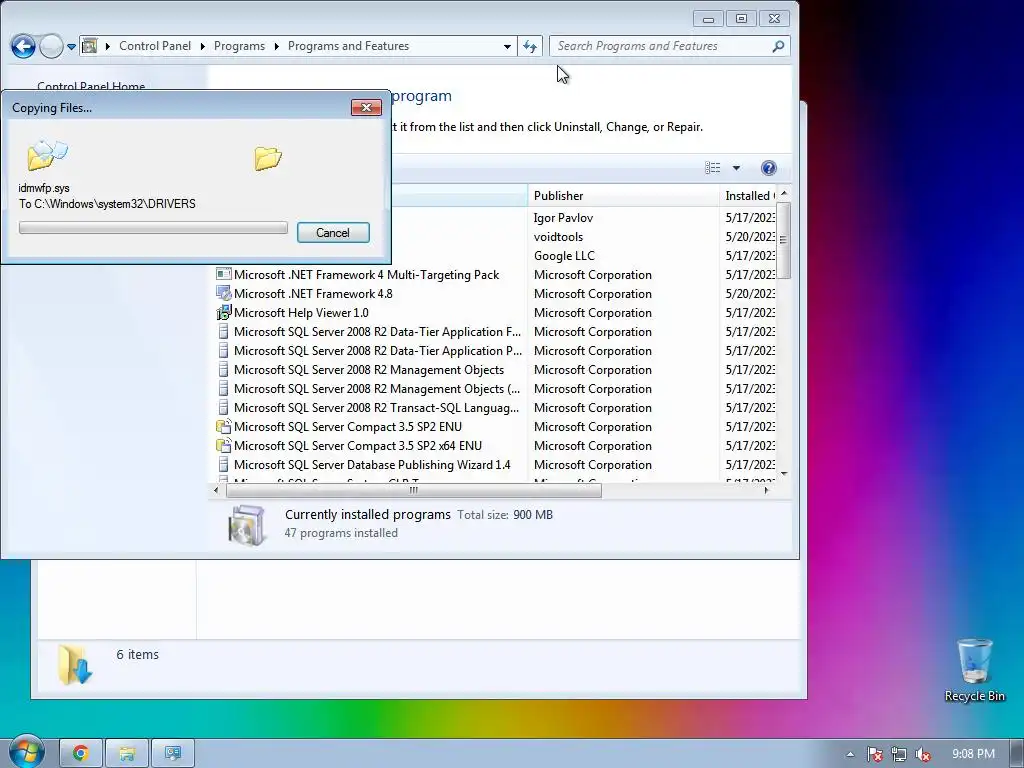Open Google Chrome from taskbar
Viewport: 1024px width, 768px height.
click(x=81, y=754)
